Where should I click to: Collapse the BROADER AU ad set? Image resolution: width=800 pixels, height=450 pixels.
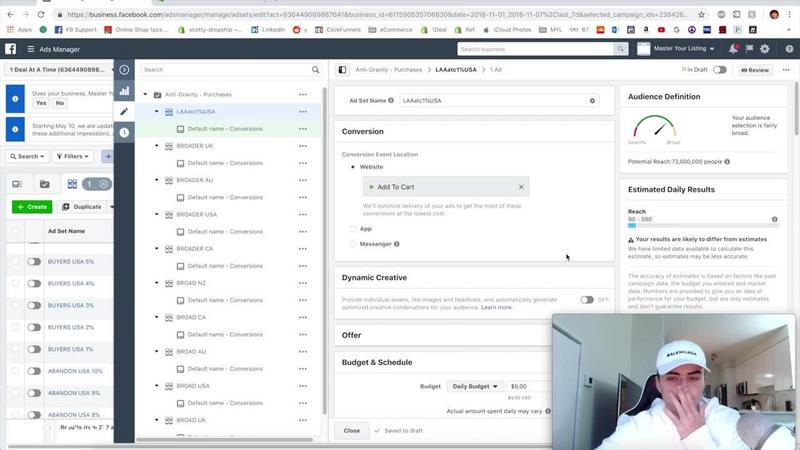click(157, 180)
